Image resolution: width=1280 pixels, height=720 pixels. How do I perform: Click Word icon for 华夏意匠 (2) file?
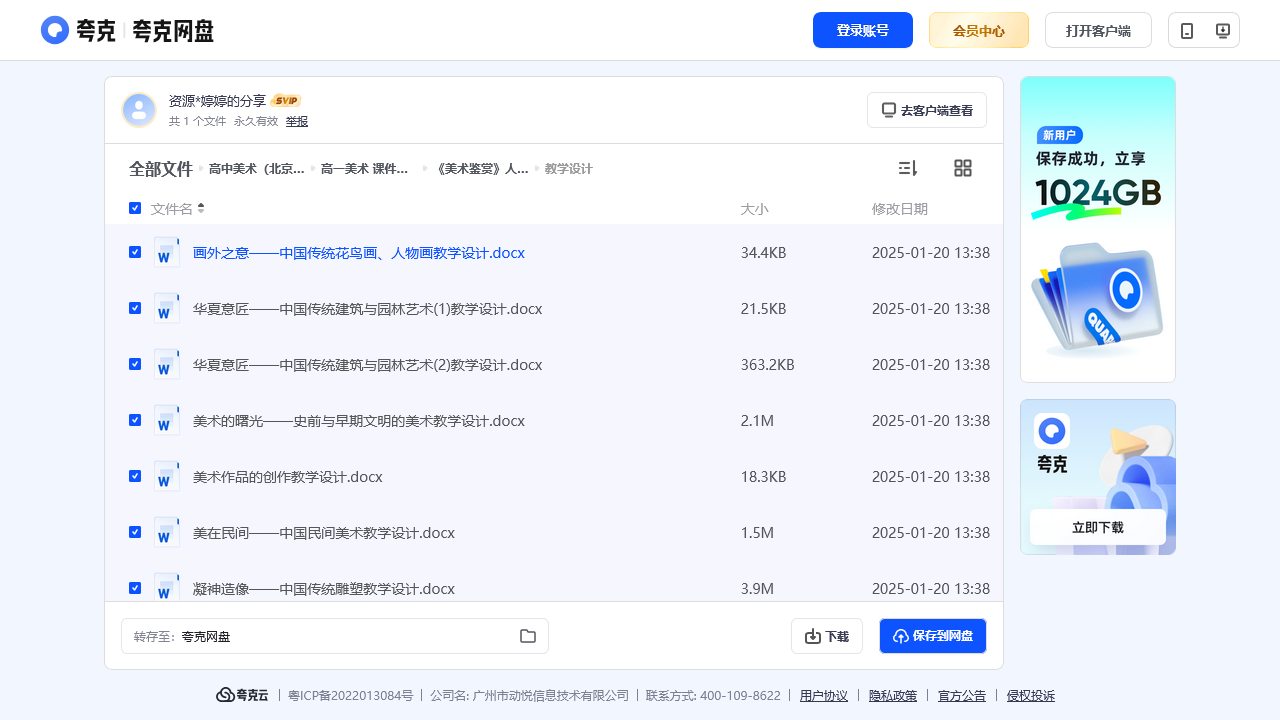click(x=167, y=364)
